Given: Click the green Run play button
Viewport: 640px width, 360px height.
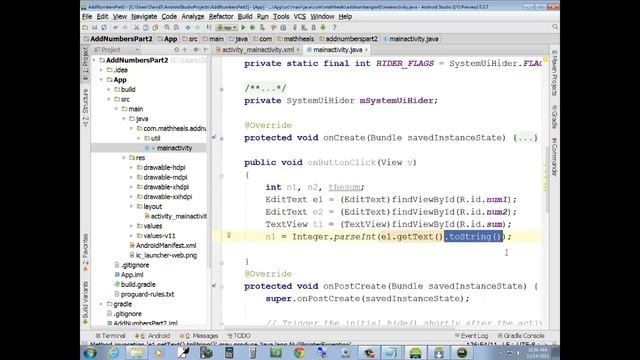Looking at the screenshot, I should pos(243,27).
